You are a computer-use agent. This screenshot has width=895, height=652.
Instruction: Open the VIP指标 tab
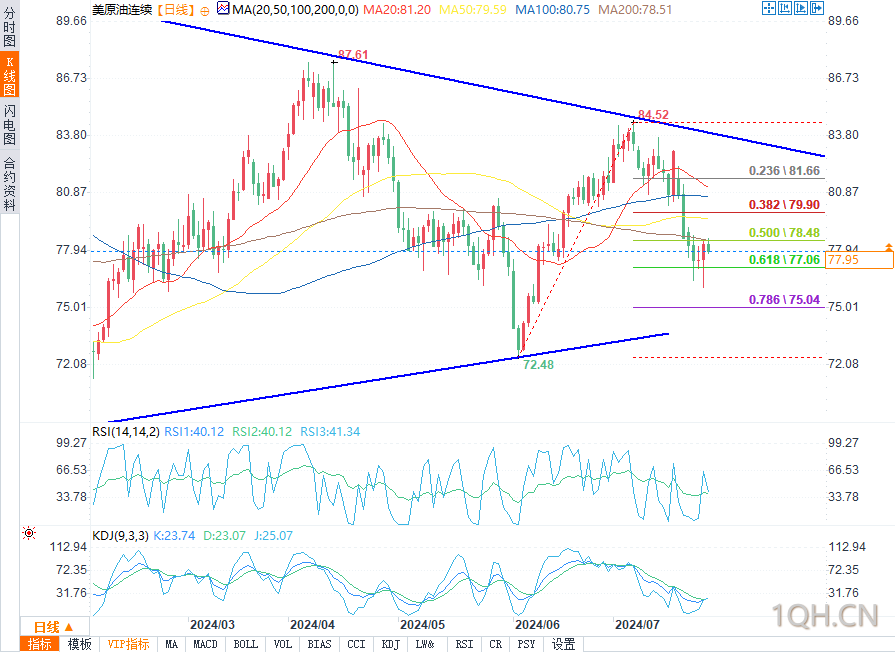tap(128, 644)
